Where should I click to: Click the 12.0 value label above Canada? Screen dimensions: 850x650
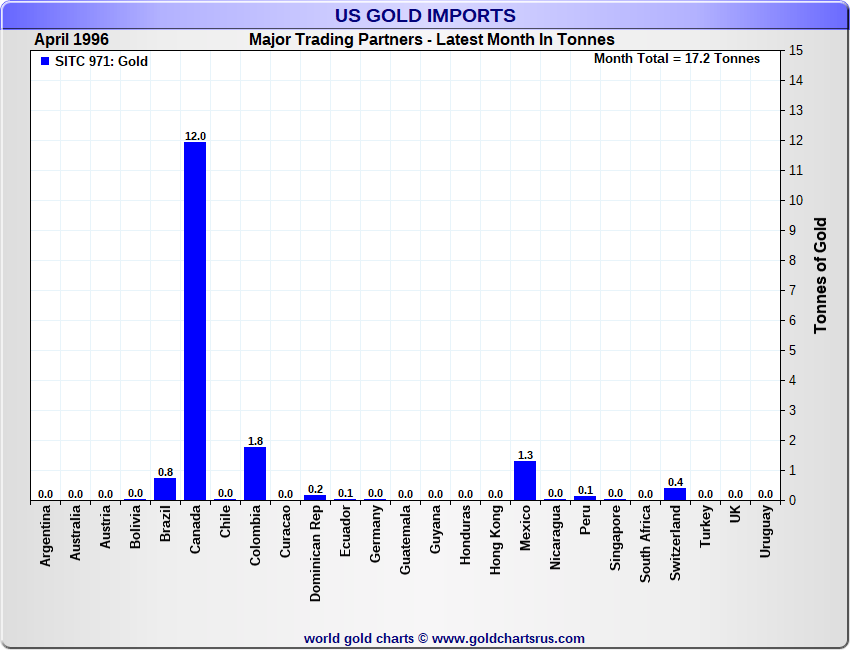(195, 136)
